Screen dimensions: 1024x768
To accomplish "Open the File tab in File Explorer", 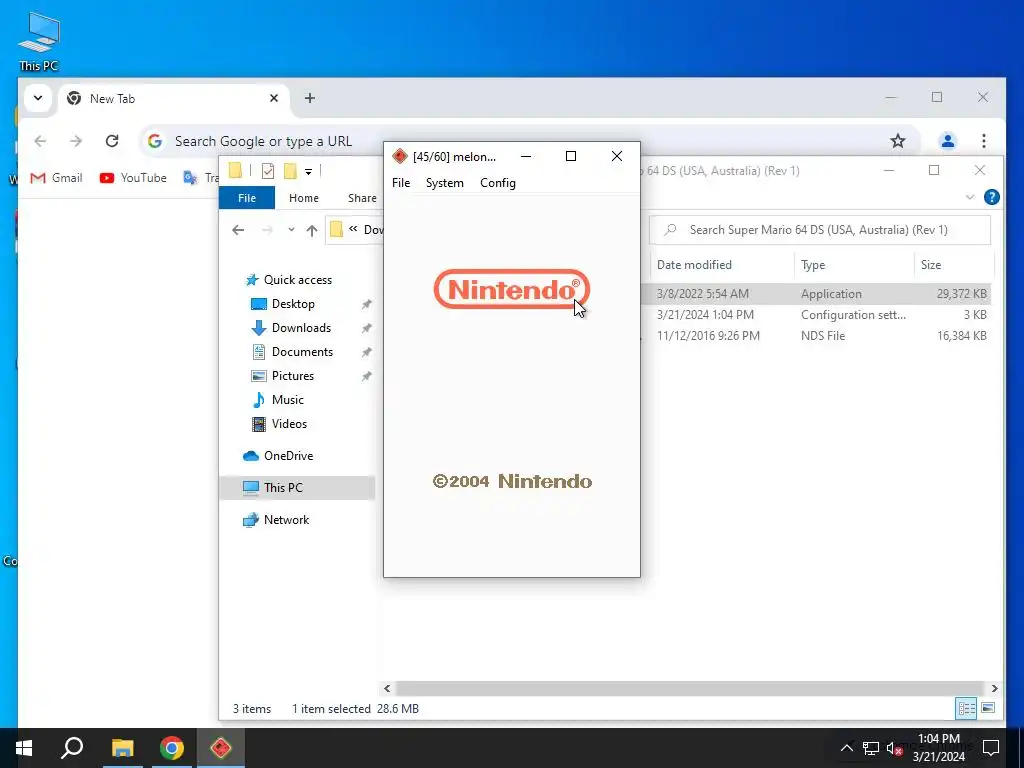I will click(x=247, y=198).
